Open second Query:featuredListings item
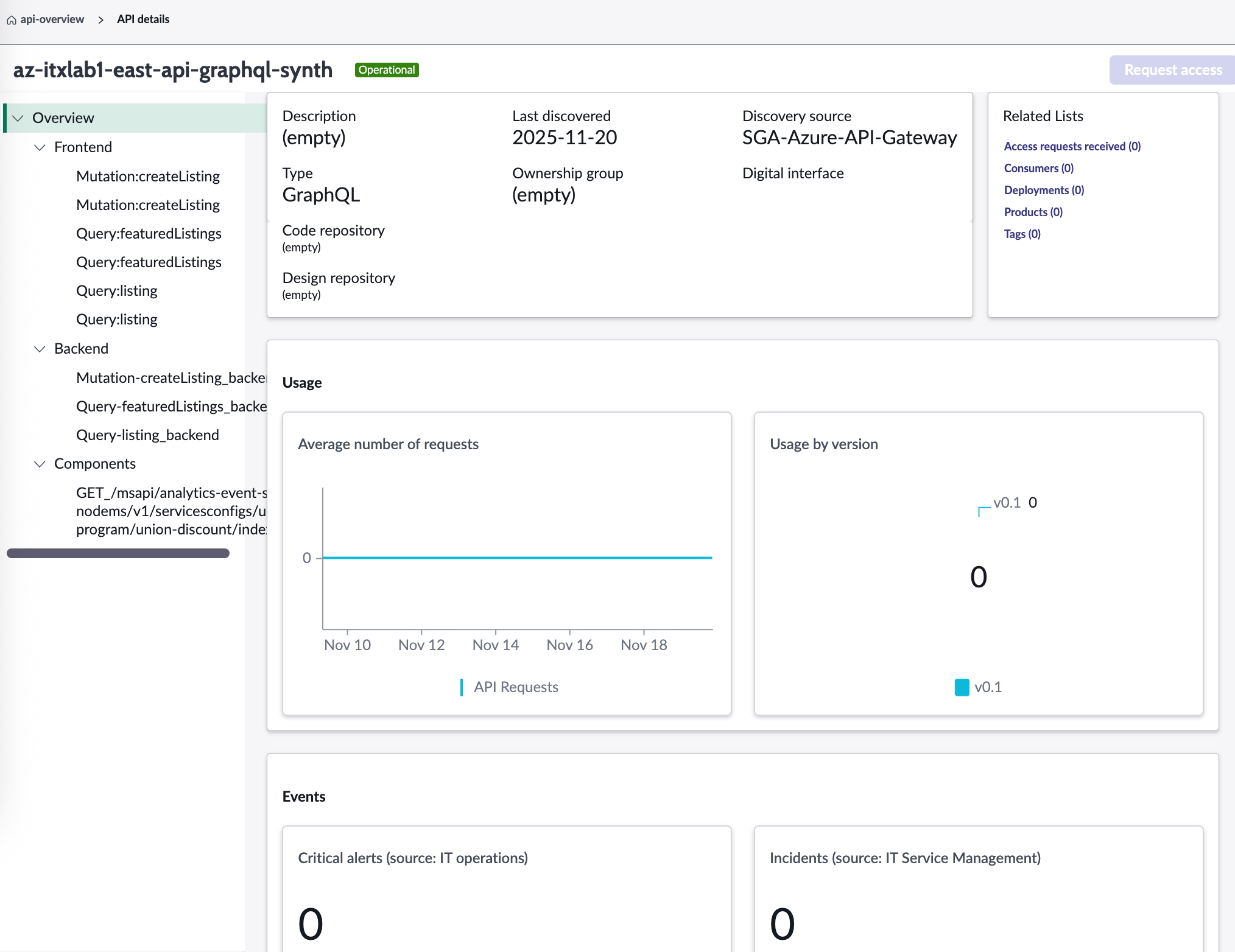1235x952 pixels. (x=149, y=262)
